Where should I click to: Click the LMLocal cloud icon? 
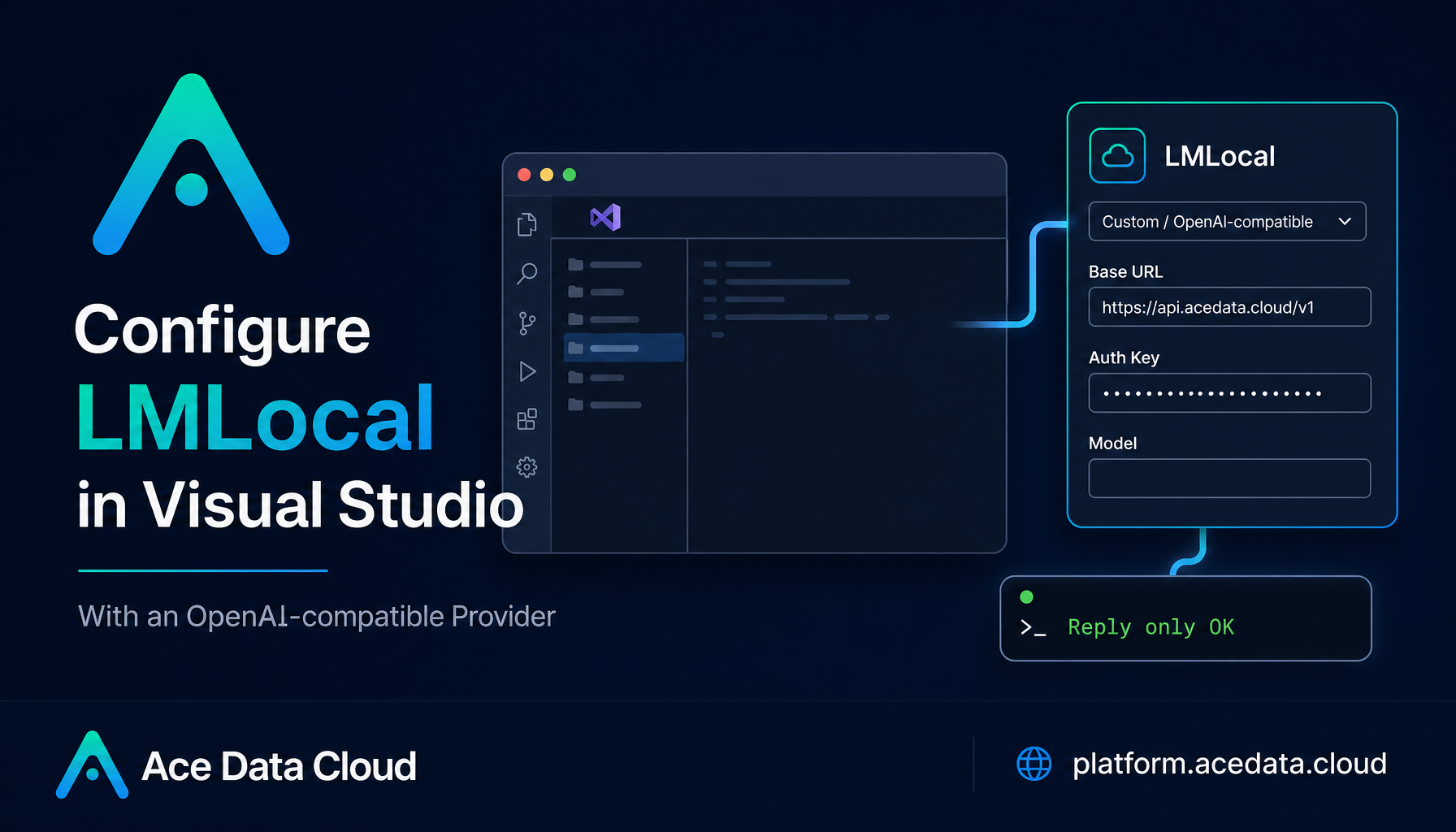[1117, 155]
